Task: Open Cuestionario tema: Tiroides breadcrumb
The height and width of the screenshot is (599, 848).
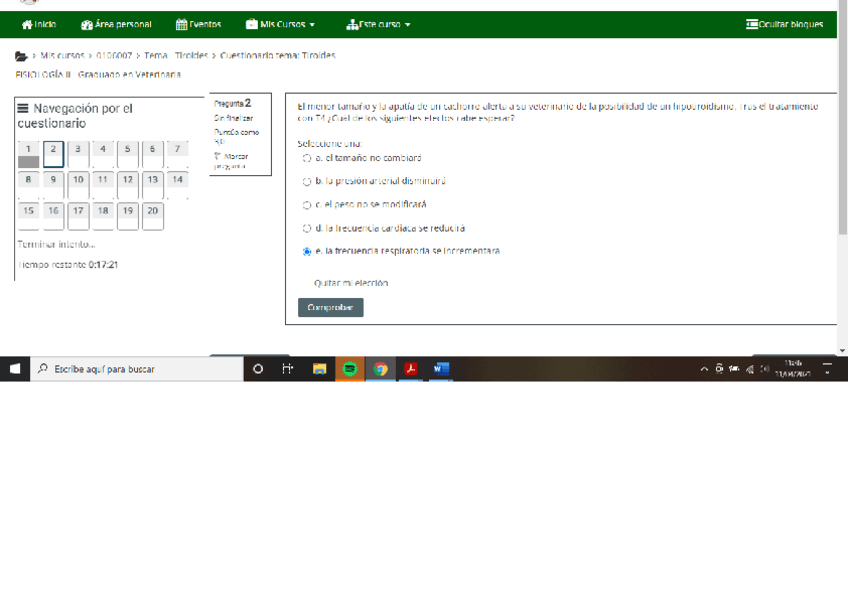Action: point(277,55)
